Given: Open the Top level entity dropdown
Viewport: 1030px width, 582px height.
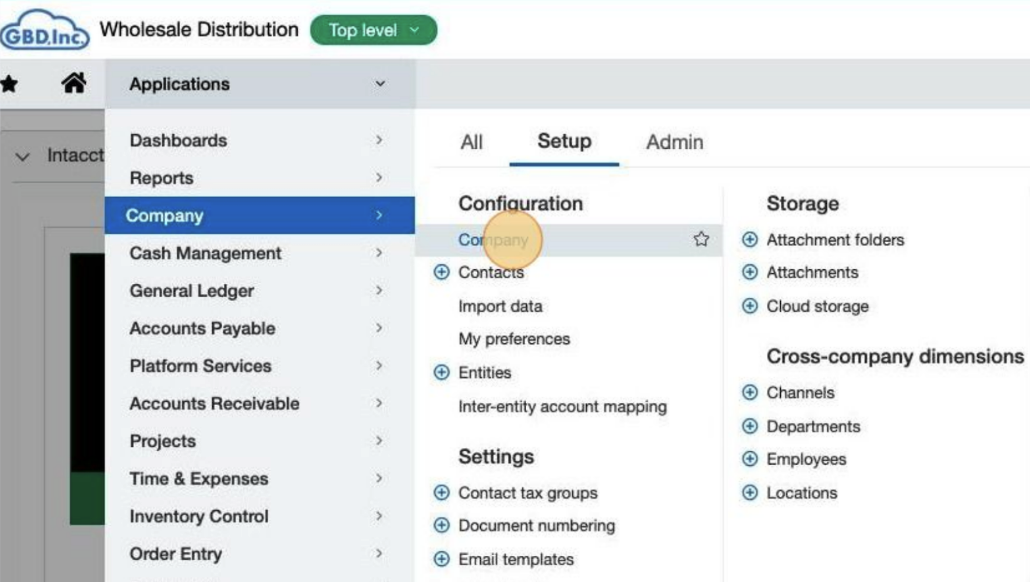Looking at the screenshot, I should click(x=373, y=31).
